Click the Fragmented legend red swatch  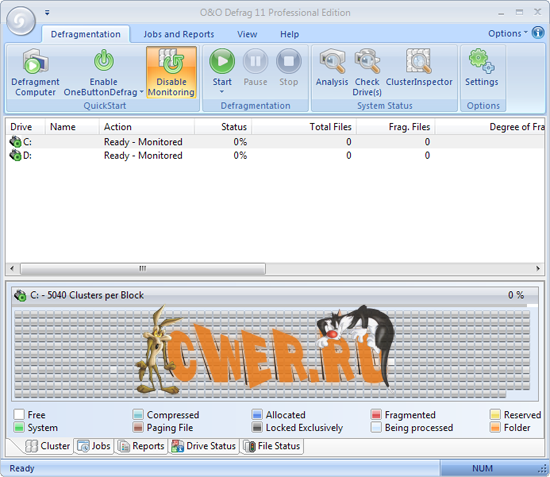[376, 415]
